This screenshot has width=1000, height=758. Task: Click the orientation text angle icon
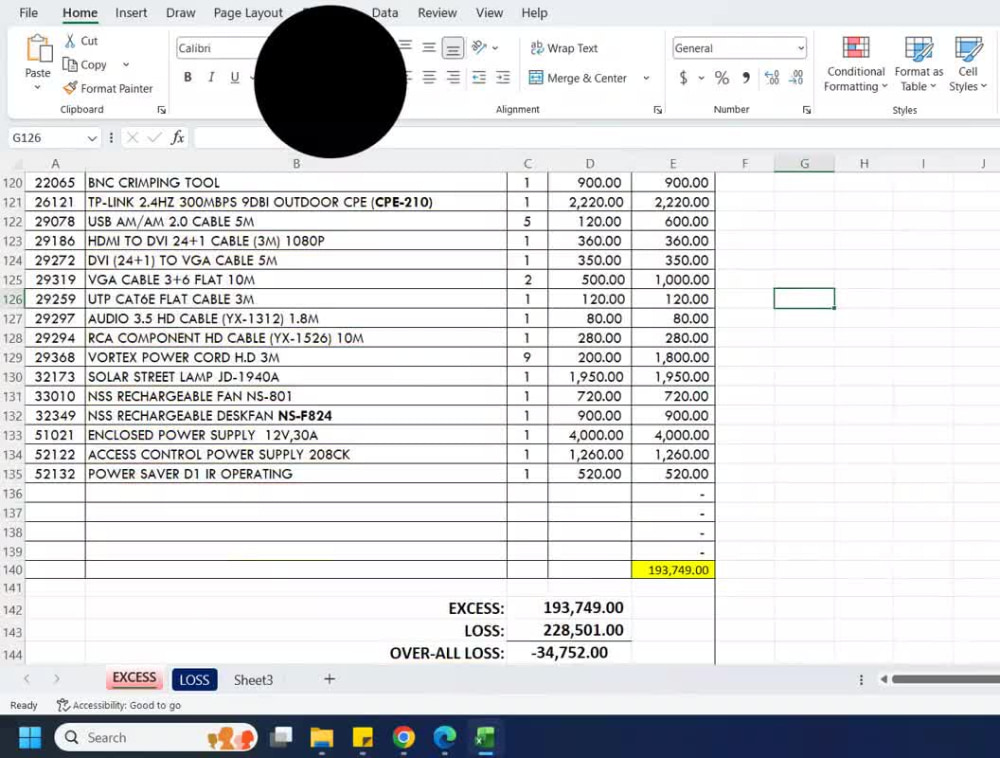tap(479, 47)
